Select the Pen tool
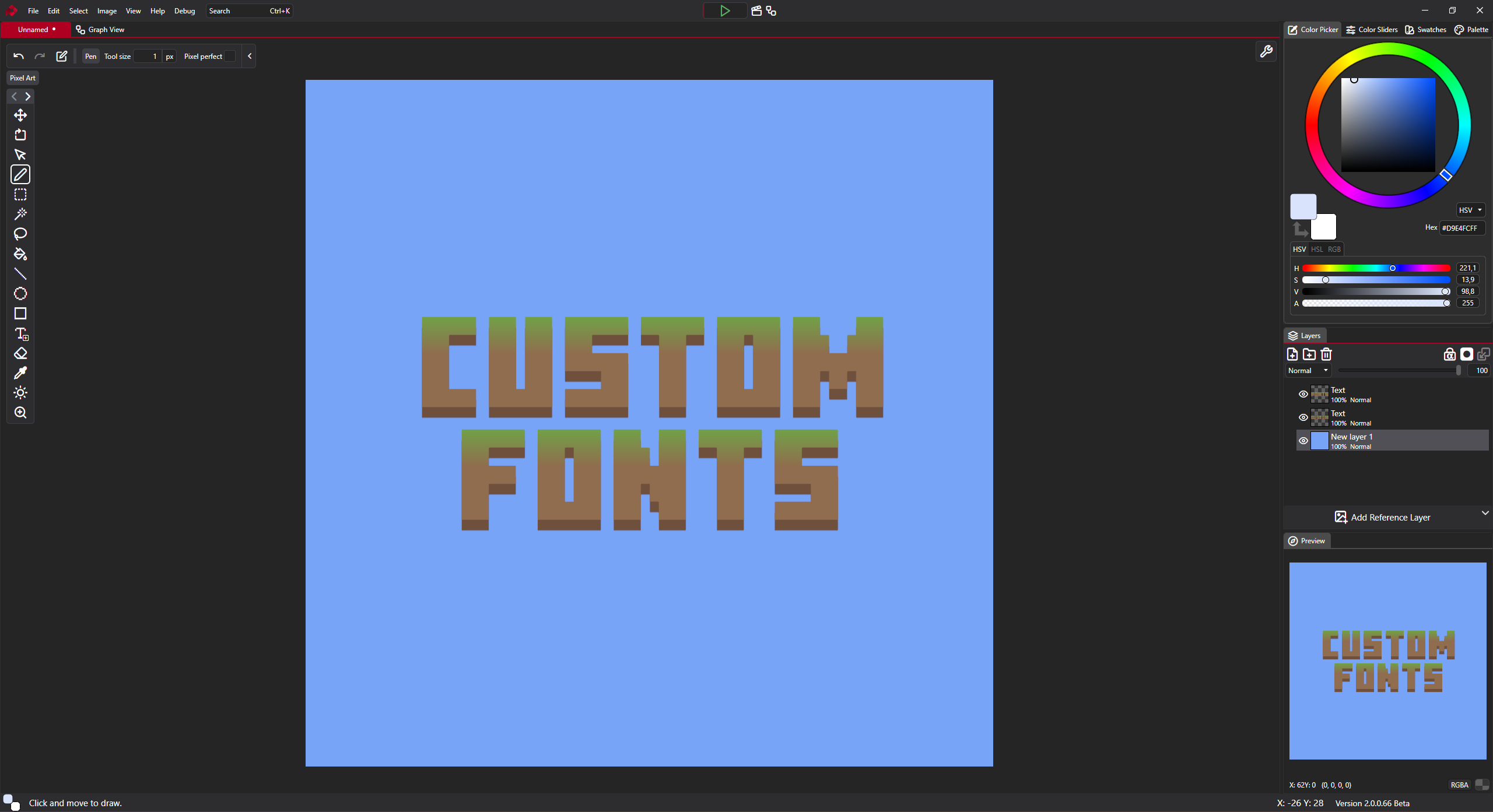1493x812 pixels. (x=20, y=174)
